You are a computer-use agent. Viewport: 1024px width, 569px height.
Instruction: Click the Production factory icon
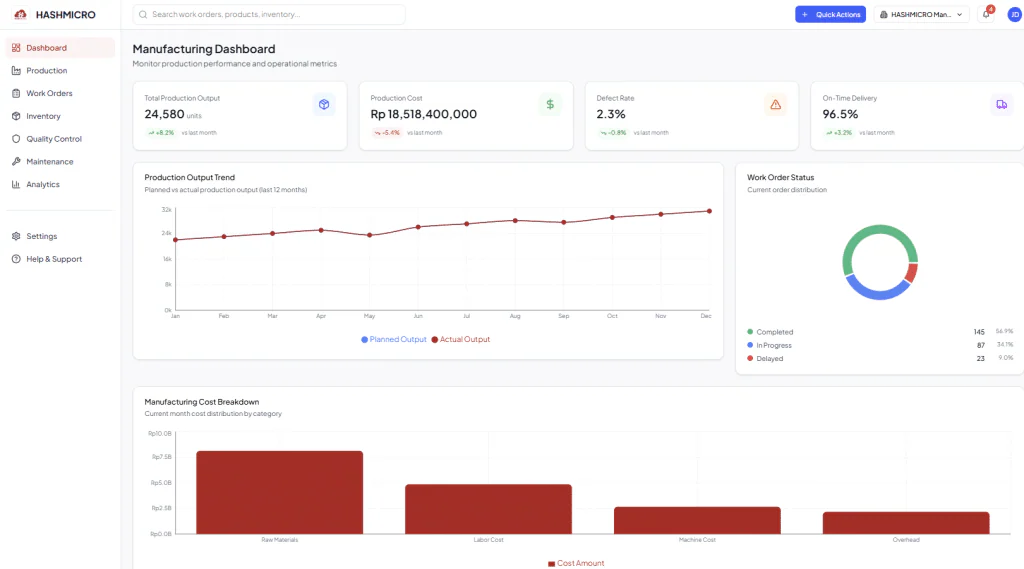click(x=16, y=71)
